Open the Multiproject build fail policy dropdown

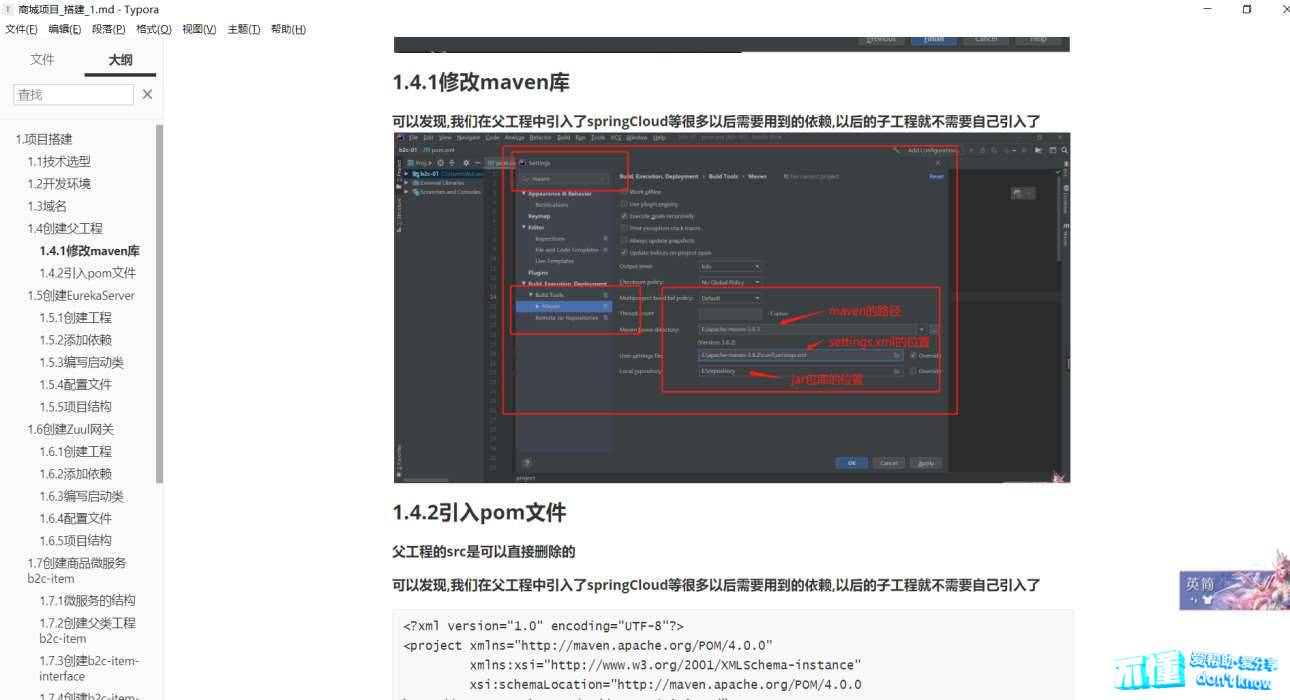pos(730,298)
